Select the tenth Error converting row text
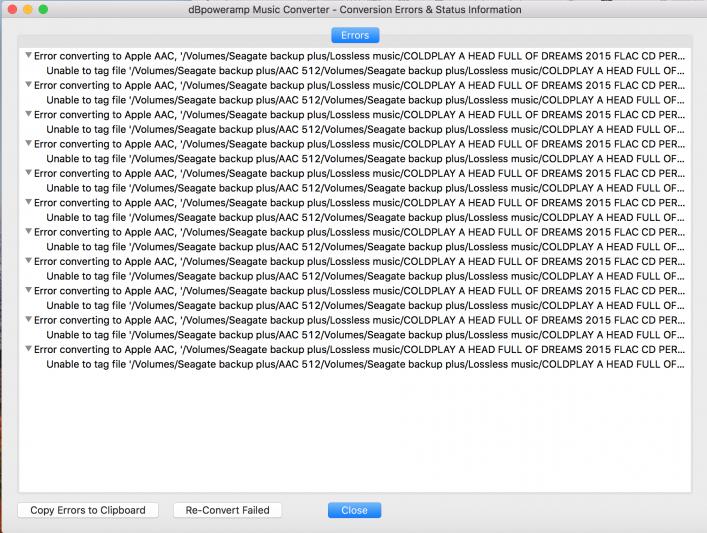707x533 pixels. click(x=359, y=320)
